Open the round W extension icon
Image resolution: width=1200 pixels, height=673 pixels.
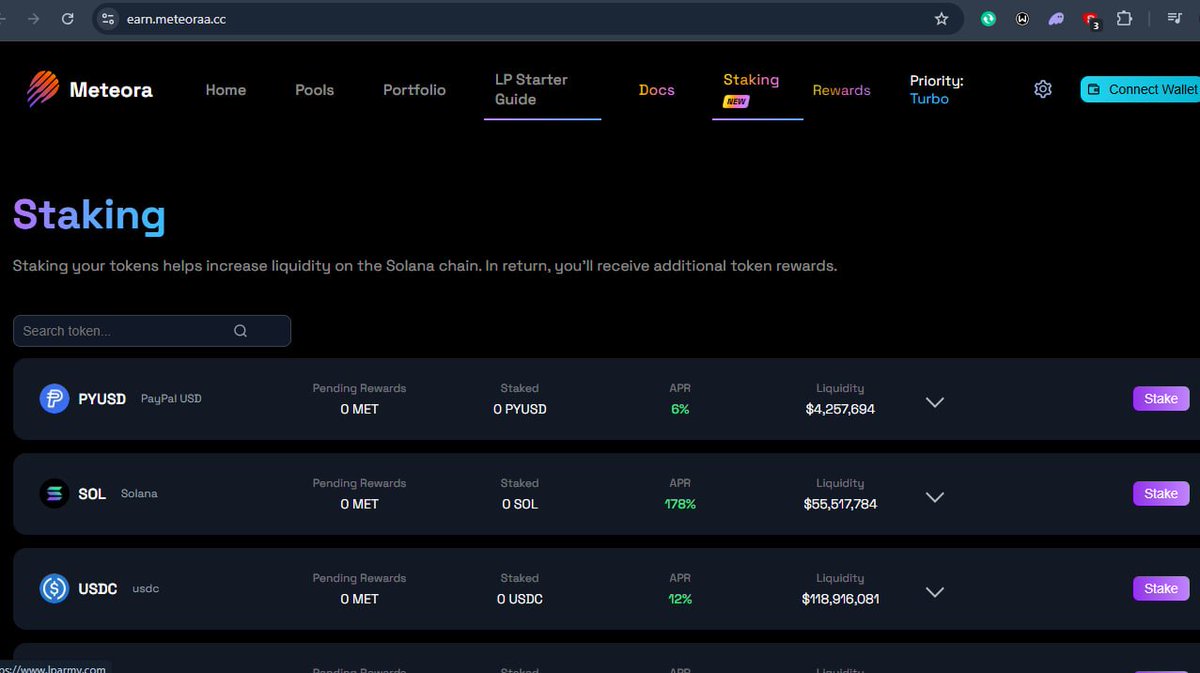click(x=1022, y=18)
